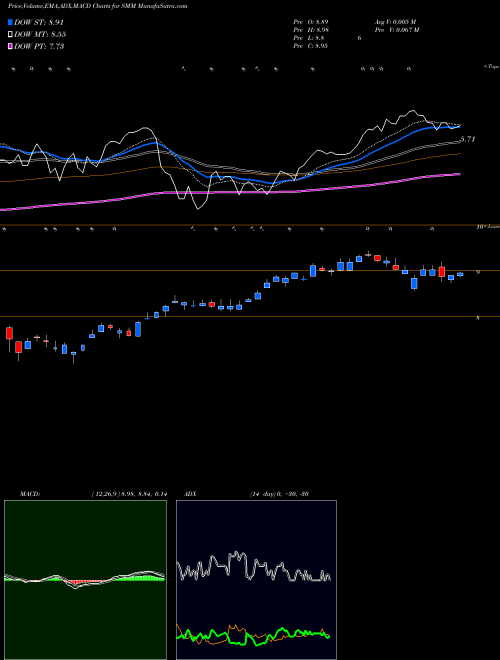Click the blue DOW ST legend swatch

click(10, 22)
